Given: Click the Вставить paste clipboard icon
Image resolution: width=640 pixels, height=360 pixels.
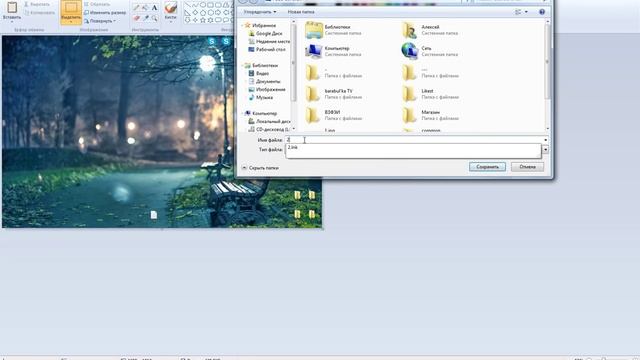Looking at the screenshot, I should [x=12, y=7].
